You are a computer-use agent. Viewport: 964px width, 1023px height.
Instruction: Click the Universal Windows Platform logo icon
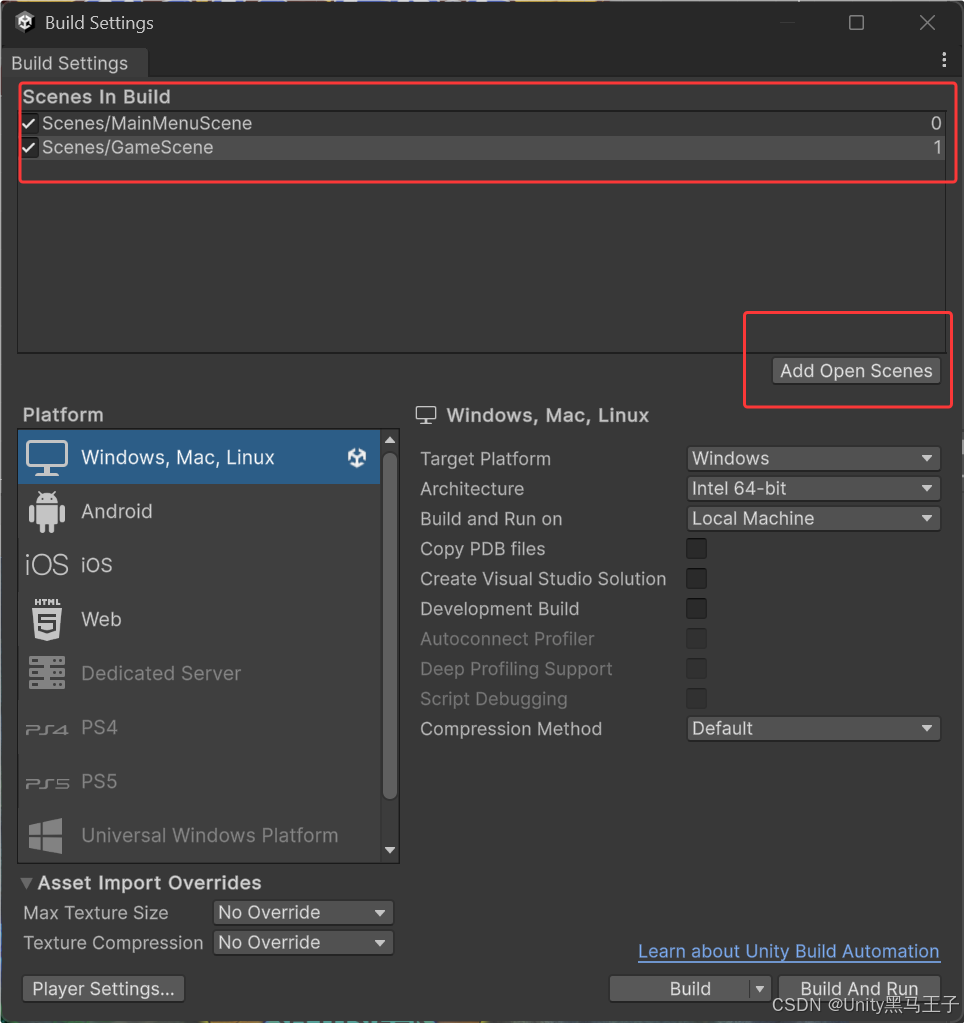coord(46,836)
